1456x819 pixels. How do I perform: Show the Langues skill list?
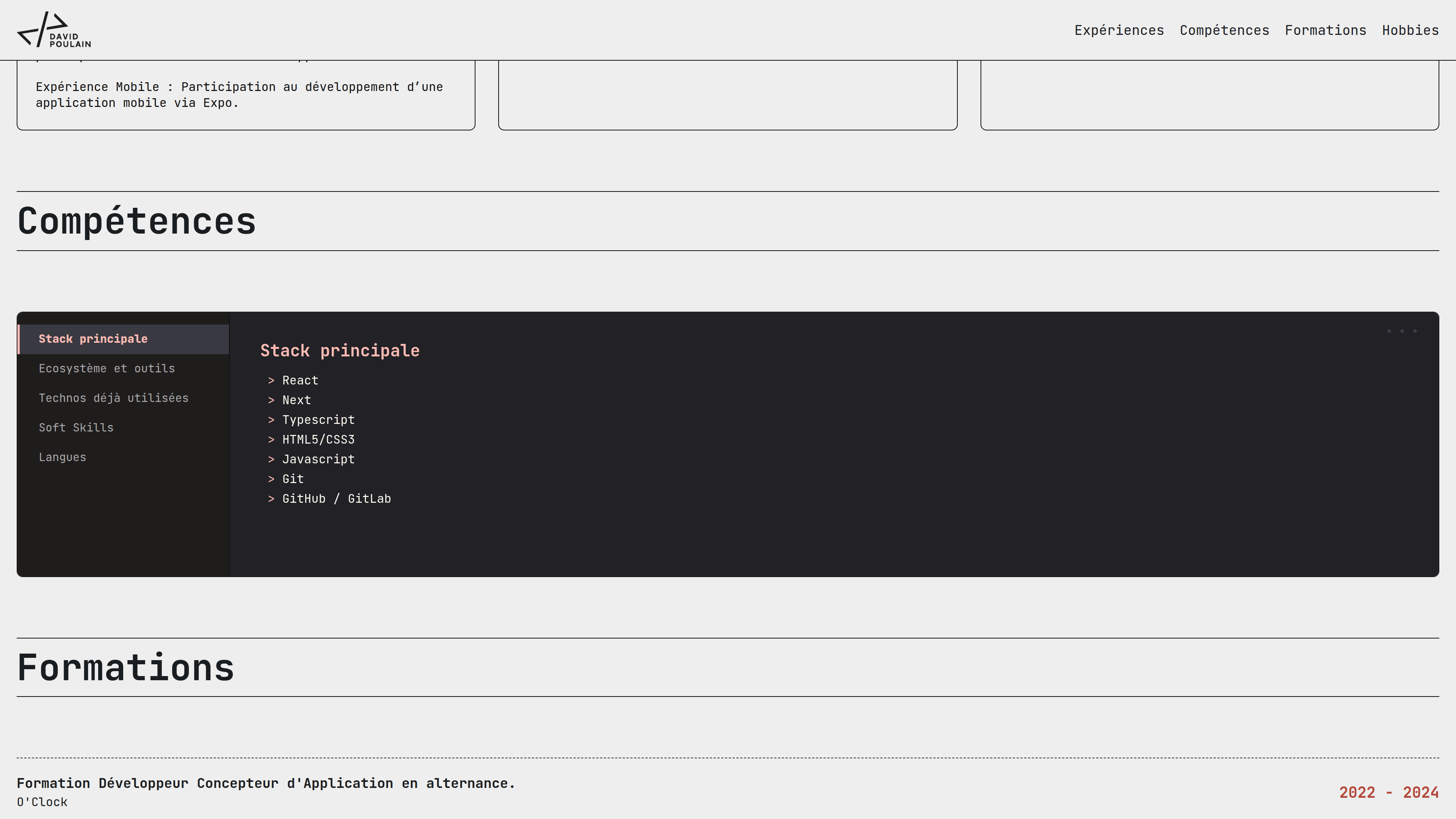click(x=63, y=457)
